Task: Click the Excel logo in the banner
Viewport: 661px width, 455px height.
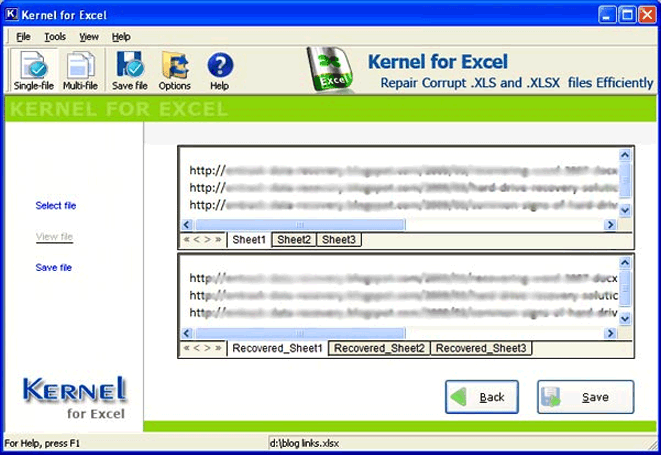Action: tap(330, 70)
